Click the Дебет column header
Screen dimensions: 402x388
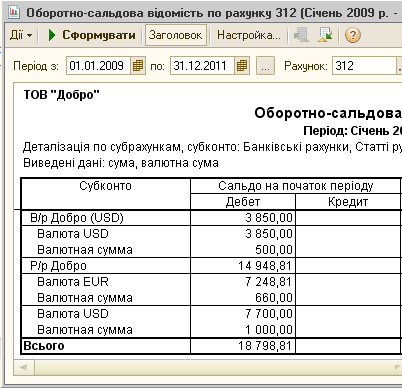(x=243, y=202)
